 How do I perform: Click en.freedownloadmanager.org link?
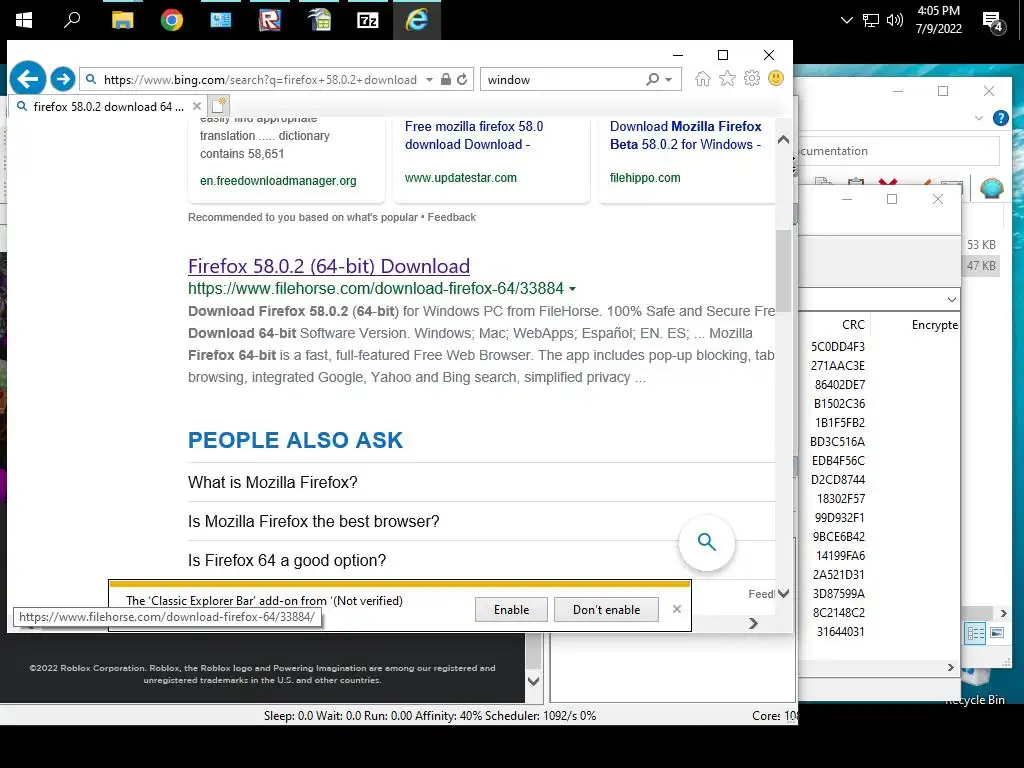[278, 181]
